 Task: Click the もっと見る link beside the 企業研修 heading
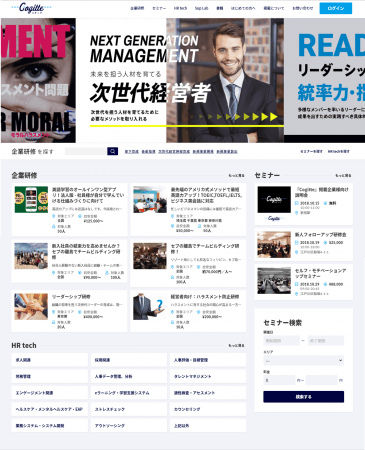[236, 175]
